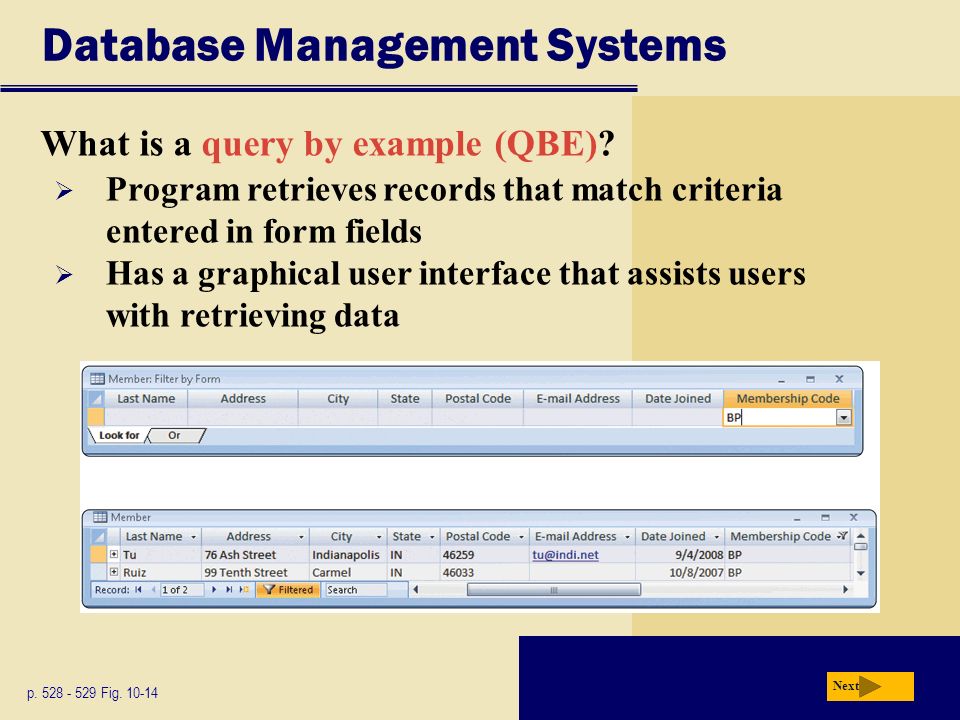This screenshot has height=720, width=960.
Task: Click select-all corner box in Filter by Form
Action: pos(96,399)
